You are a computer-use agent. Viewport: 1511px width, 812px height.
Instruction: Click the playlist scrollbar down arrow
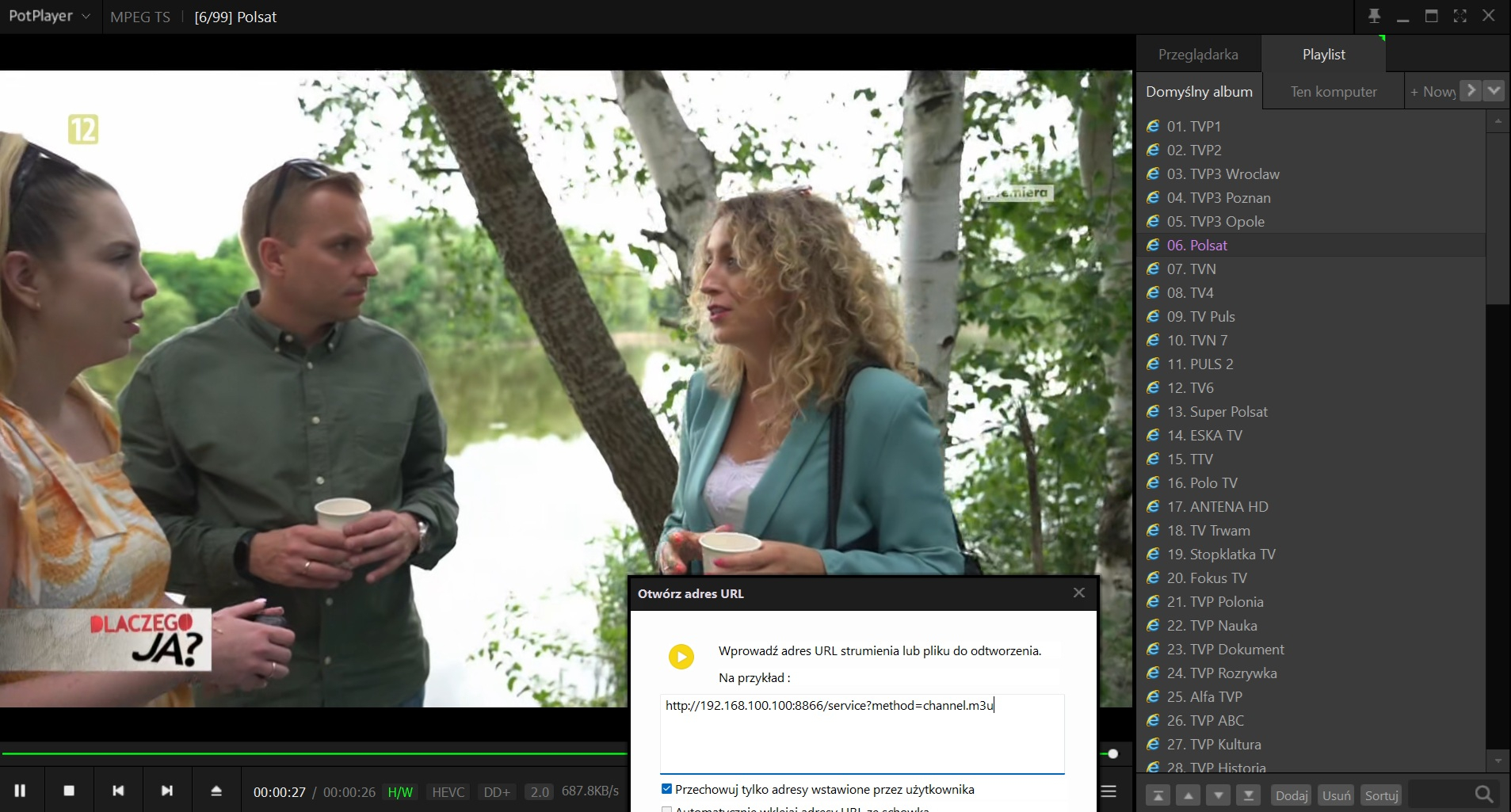1498,761
